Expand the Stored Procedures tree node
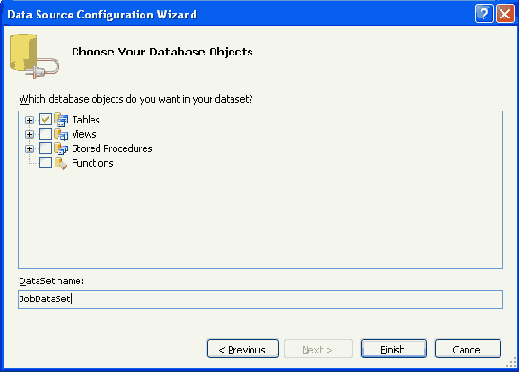The image size is (519, 372). 29,149
